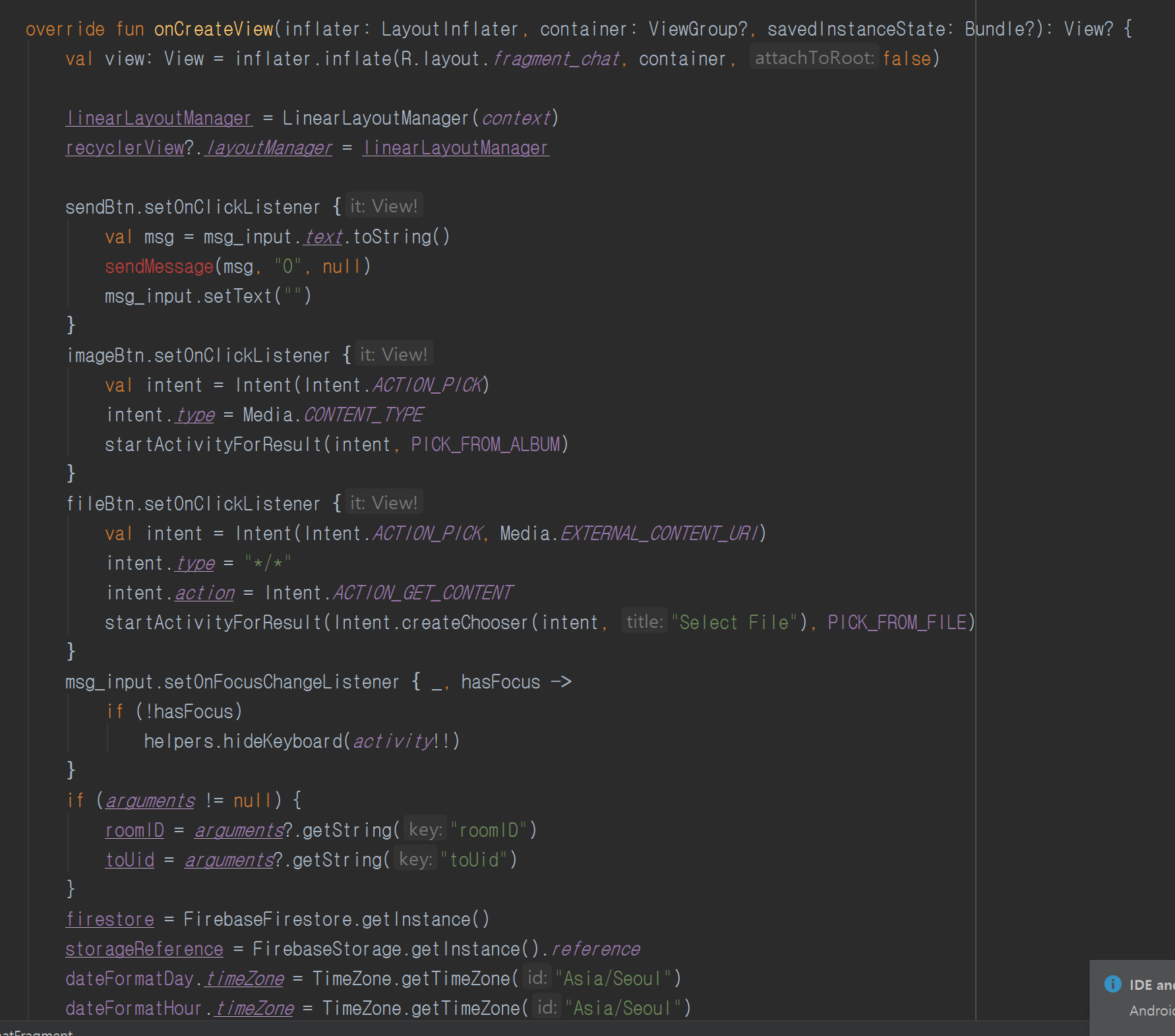Click the "FirebaseStorage" class name

[x=327, y=949]
